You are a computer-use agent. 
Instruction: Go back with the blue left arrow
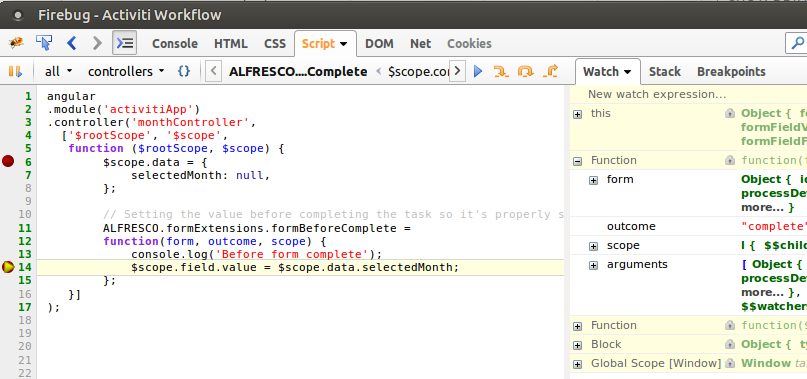coord(72,43)
